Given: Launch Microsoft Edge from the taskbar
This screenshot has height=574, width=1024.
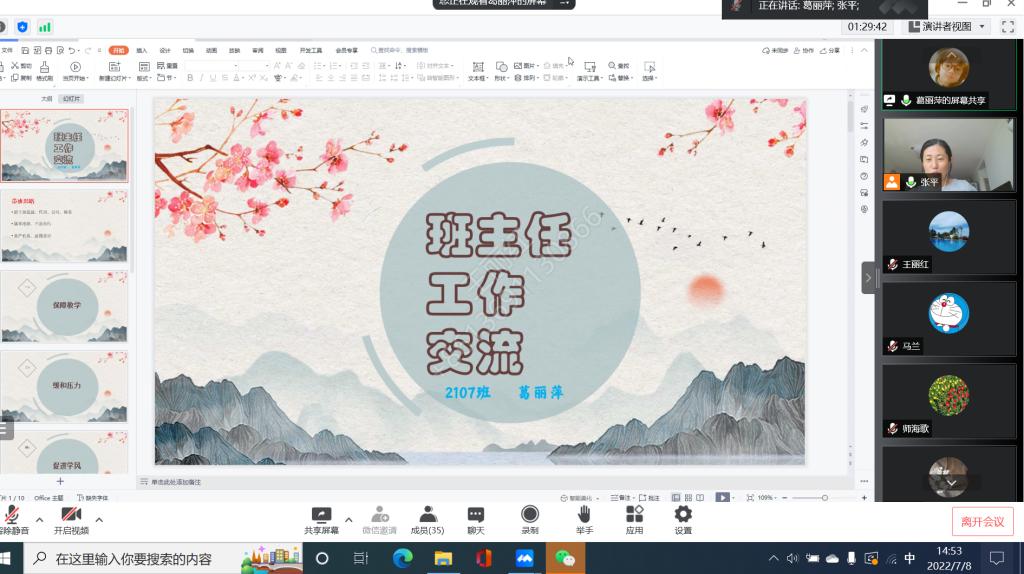Looking at the screenshot, I should (x=402, y=558).
